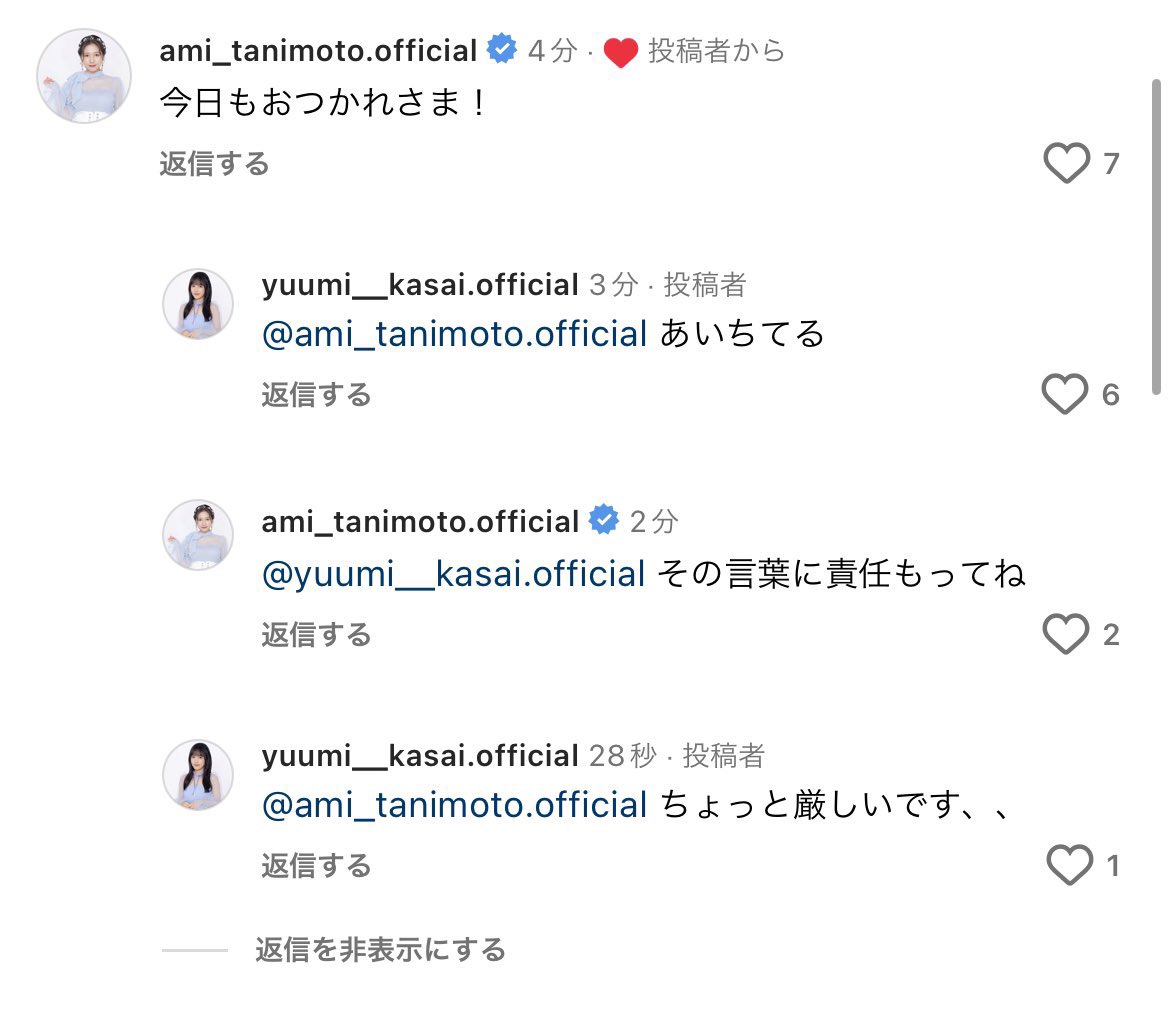1170x1019 pixels.
Task: Open ami_tanimoto.official username on top comment
Action: click(319, 51)
